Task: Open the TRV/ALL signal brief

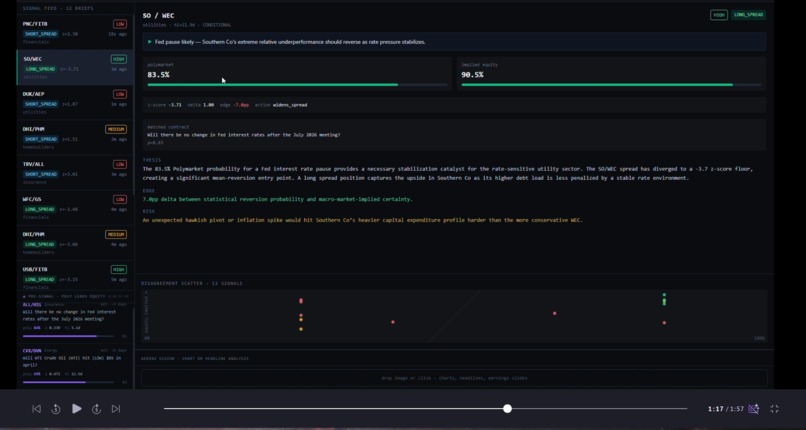Action: (x=75, y=173)
